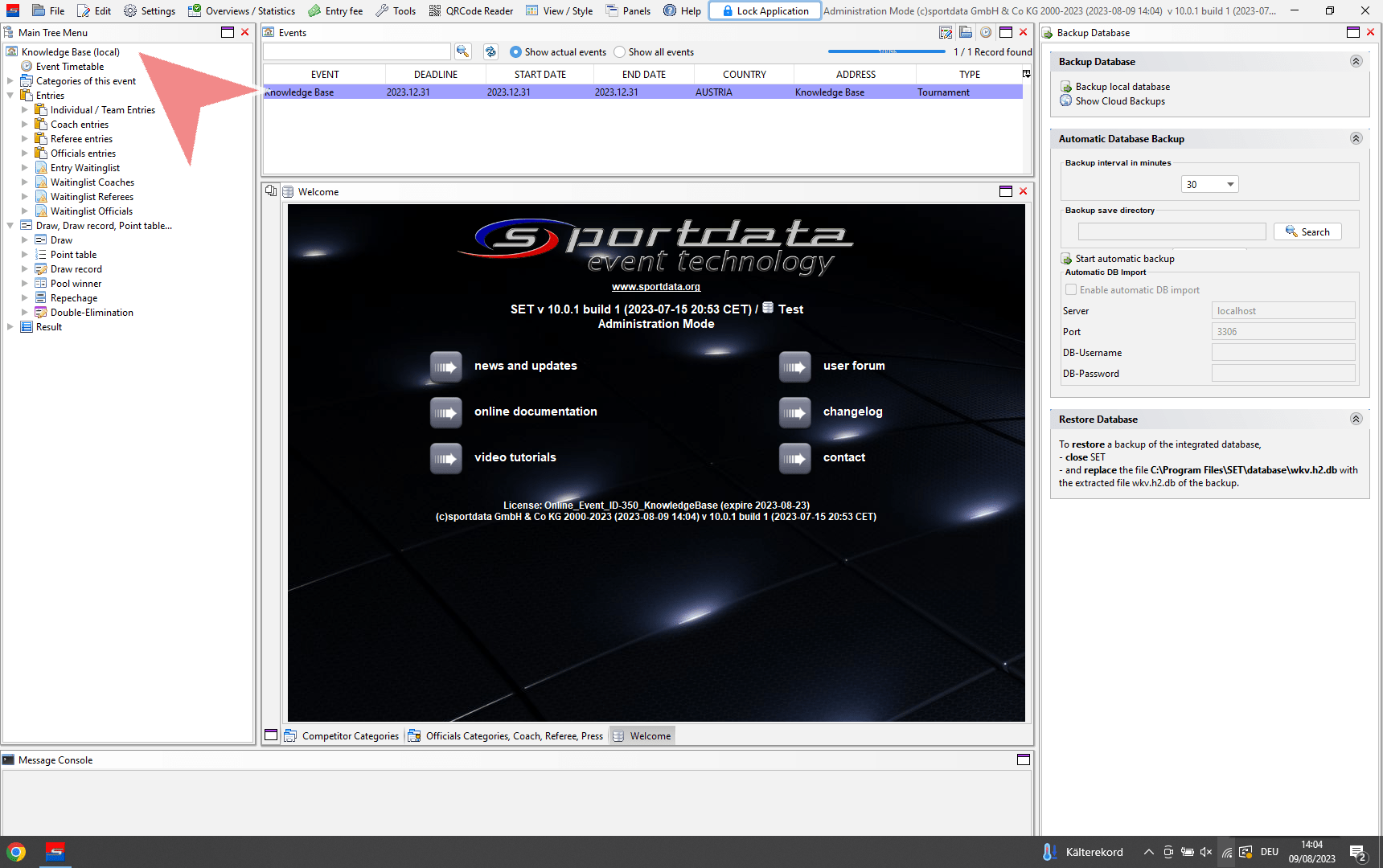
Task: Select the Show all events radio button
Action: coord(619,52)
